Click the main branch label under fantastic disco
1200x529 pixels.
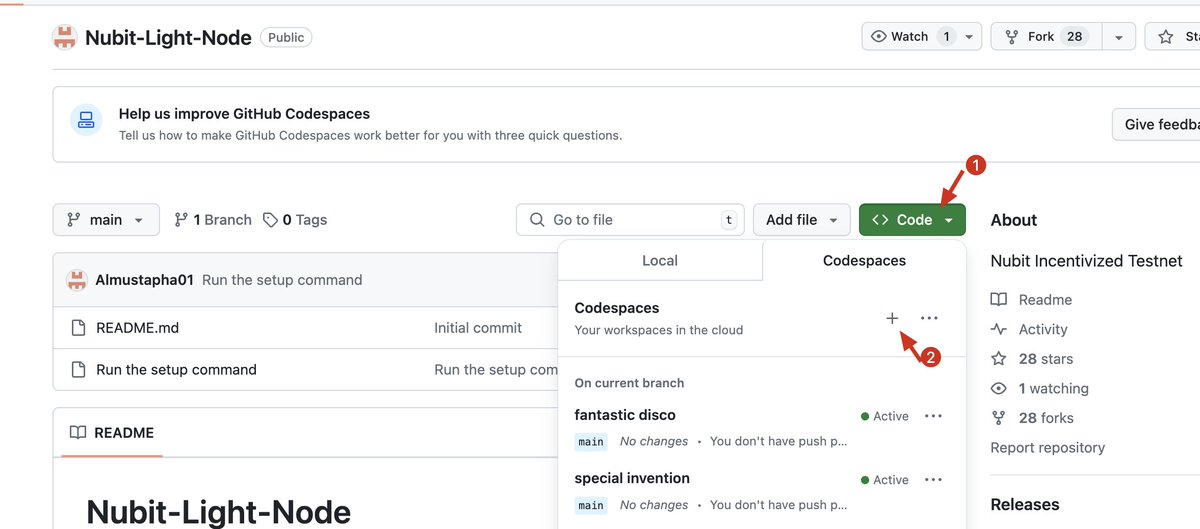click(x=591, y=442)
